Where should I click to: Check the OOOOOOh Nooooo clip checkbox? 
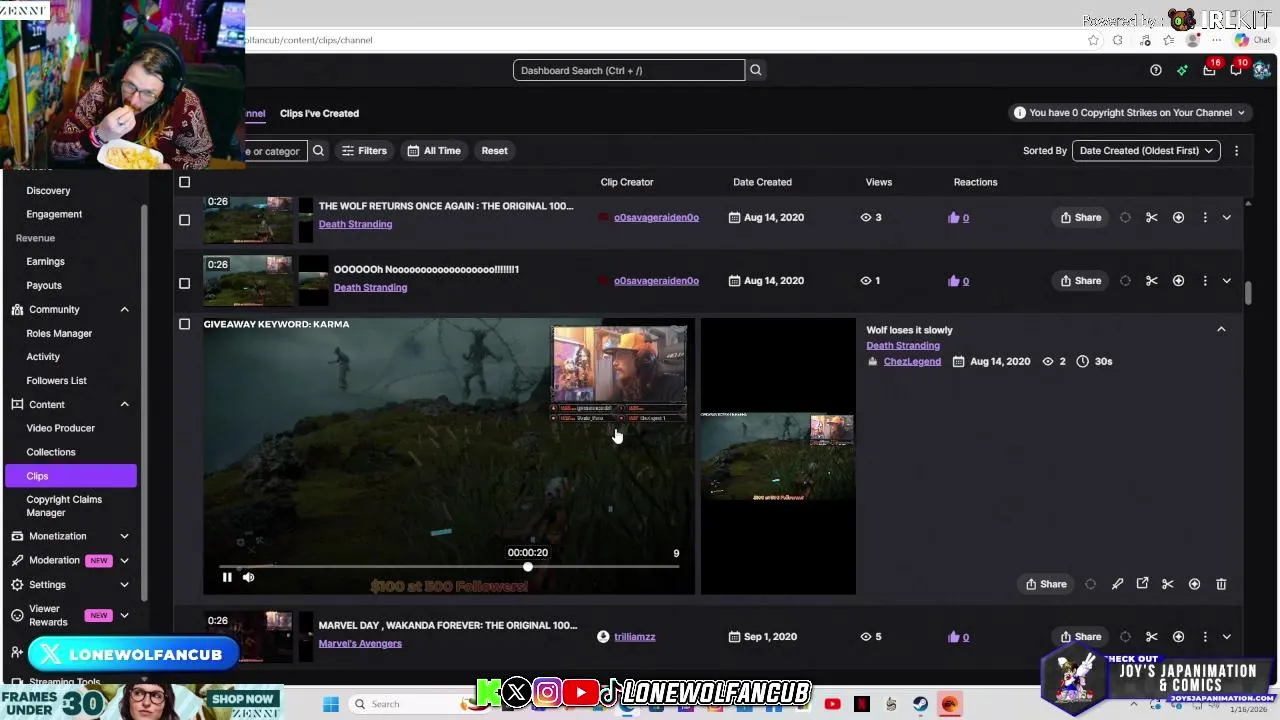click(184, 283)
